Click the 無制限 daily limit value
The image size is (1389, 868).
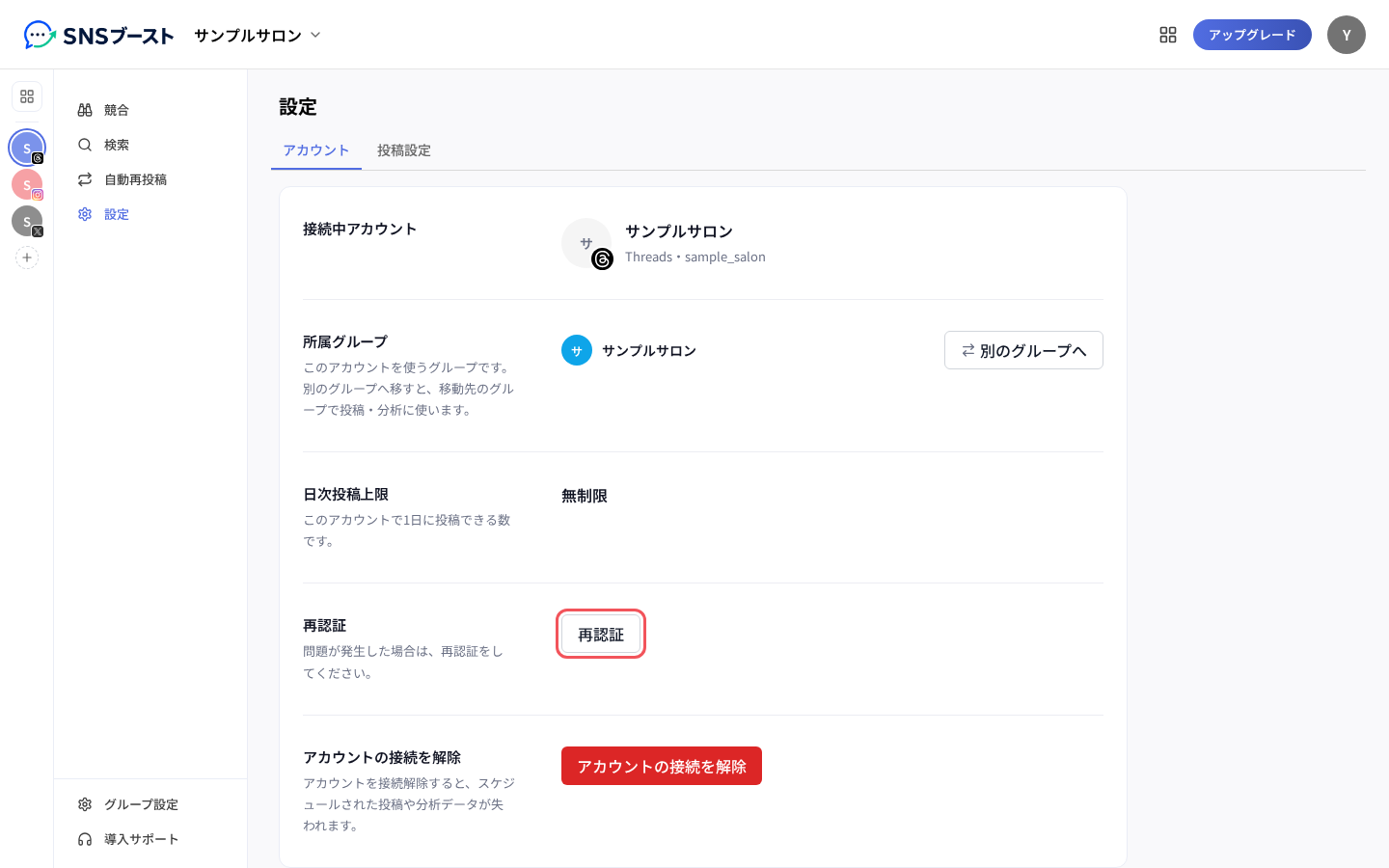(x=585, y=496)
